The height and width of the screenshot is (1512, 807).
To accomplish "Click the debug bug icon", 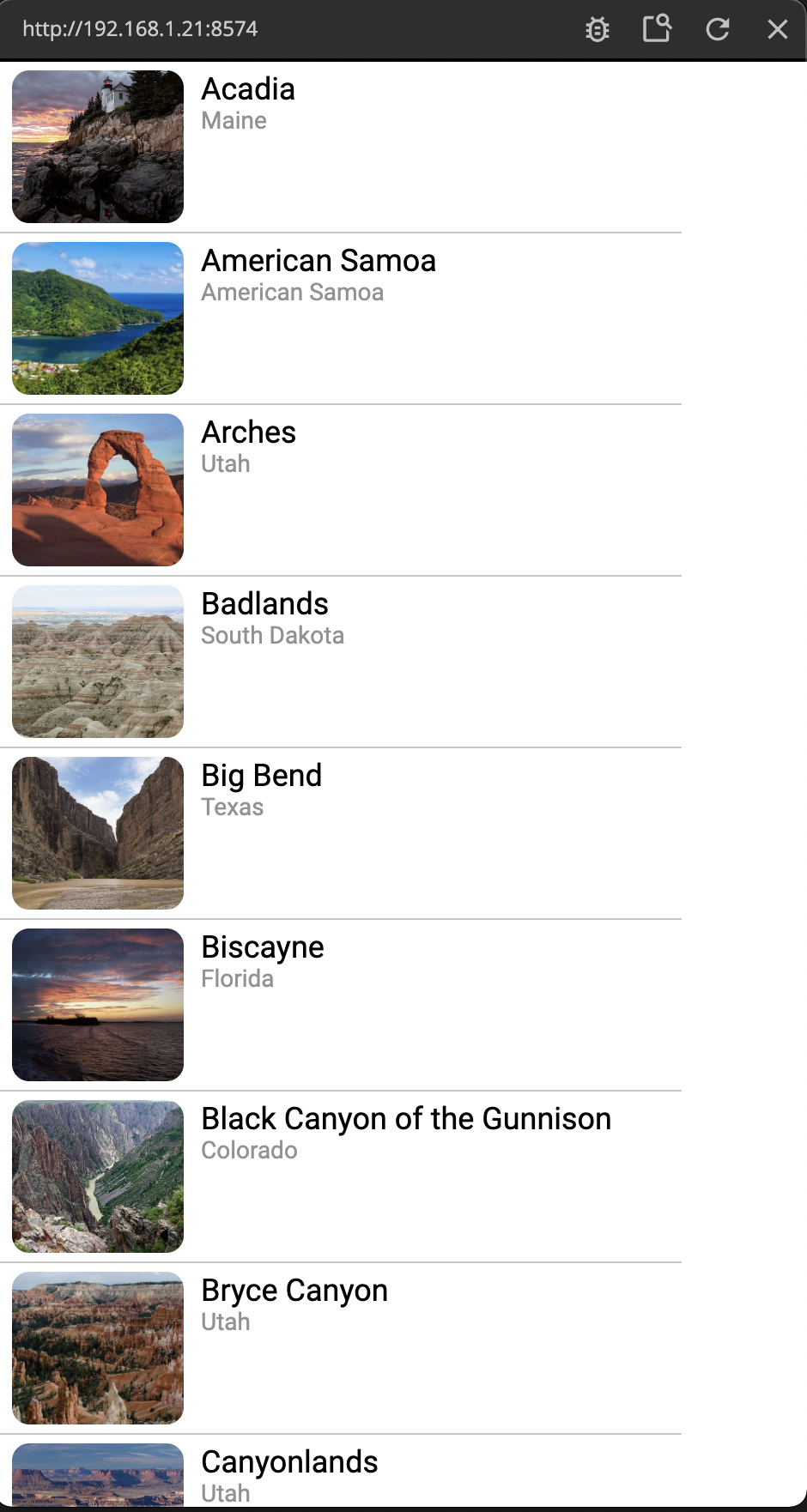I will coord(598,30).
